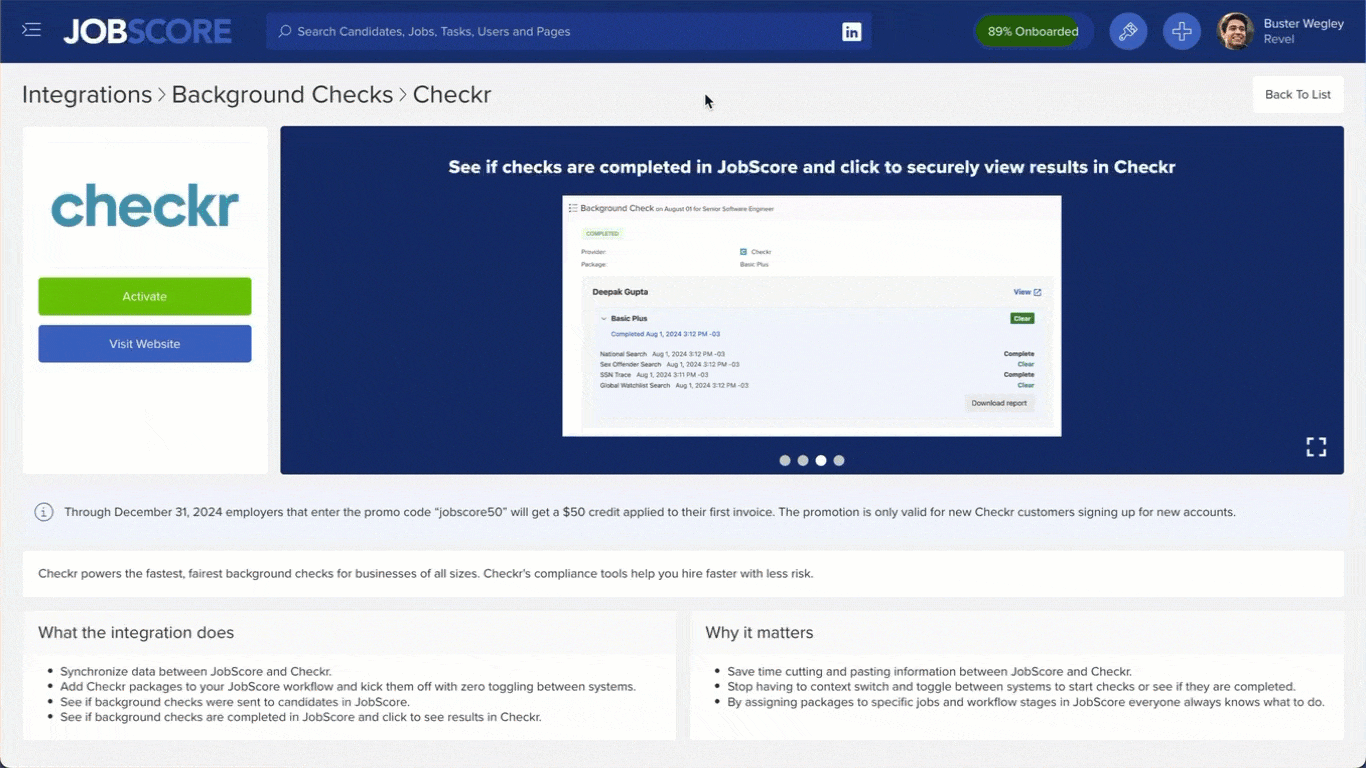This screenshot has height=768, width=1366.
Task: Click the Checkr logo image
Action: [x=144, y=207]
